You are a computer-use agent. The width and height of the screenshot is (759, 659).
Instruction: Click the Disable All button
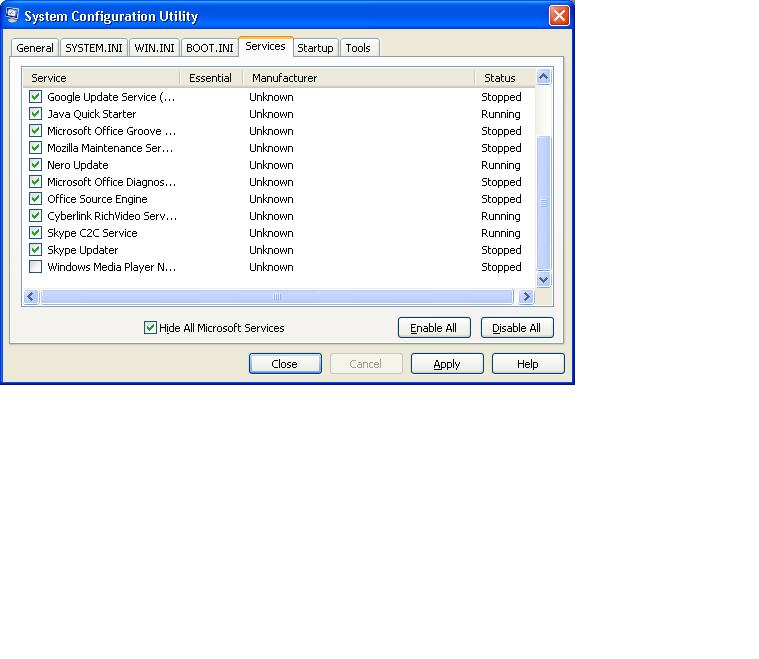(516, 328)
